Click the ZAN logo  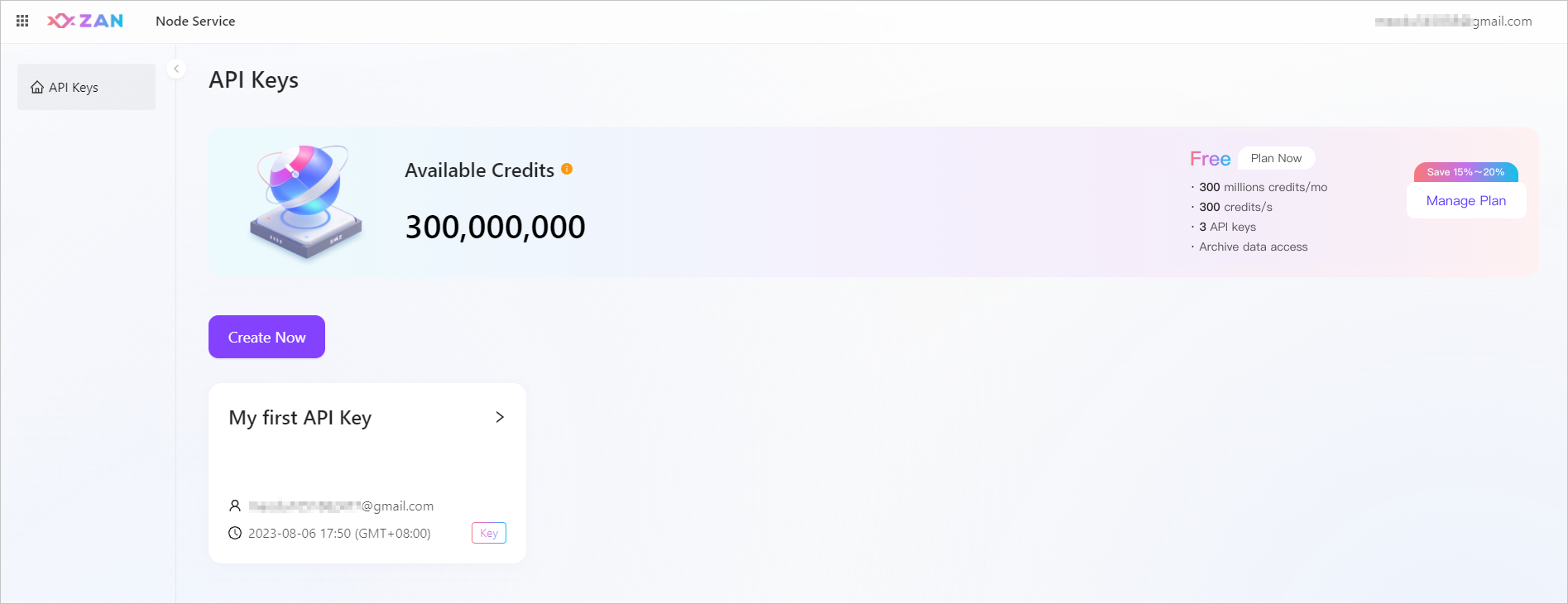pos(86,21)
